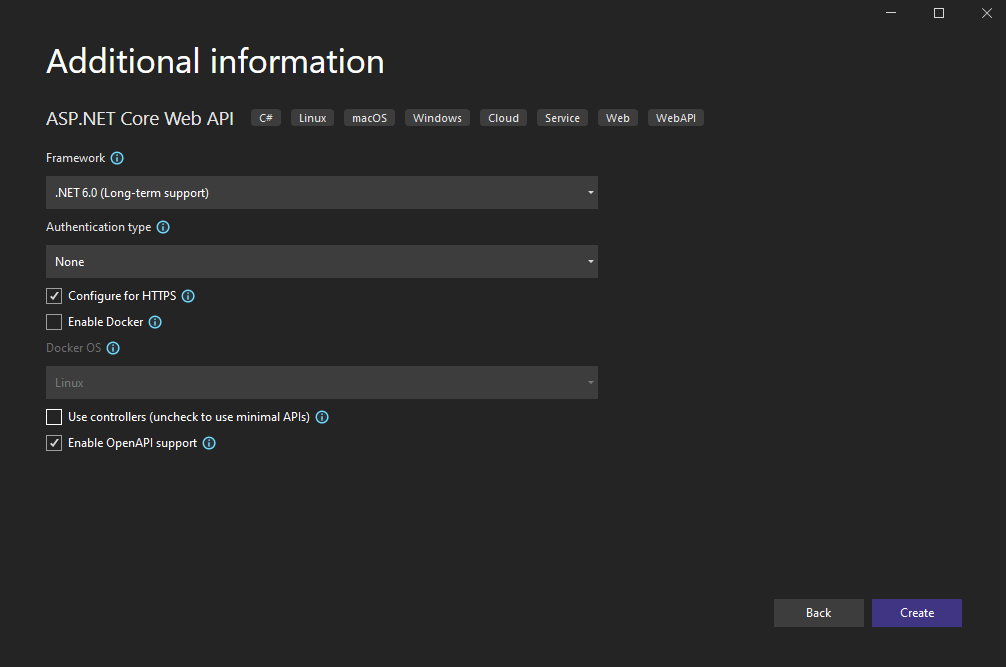Screen dimensions: 1006x667
Task: Click the Cloud tag
Action: point(504,118)
